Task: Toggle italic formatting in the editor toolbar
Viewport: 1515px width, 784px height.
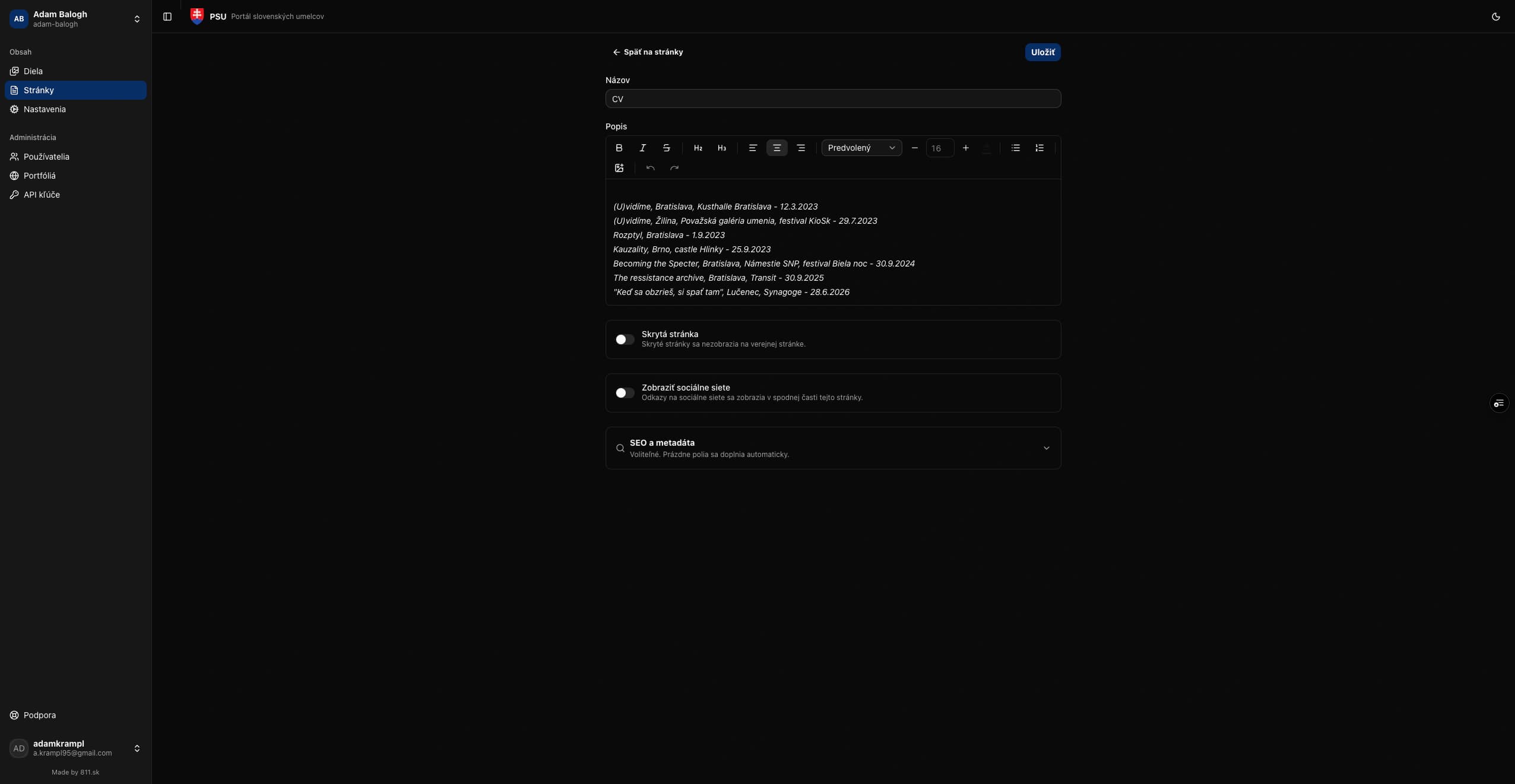Action: [642, 148]
